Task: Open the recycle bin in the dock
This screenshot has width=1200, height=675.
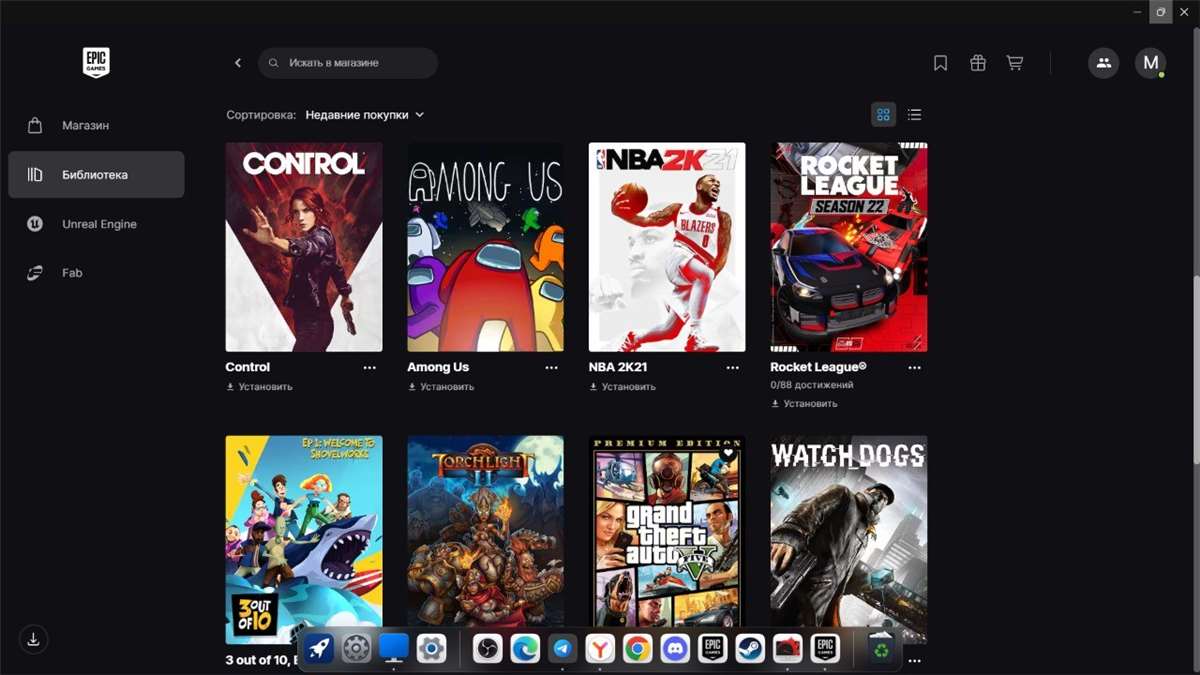Action: click(x=881, y=649)
